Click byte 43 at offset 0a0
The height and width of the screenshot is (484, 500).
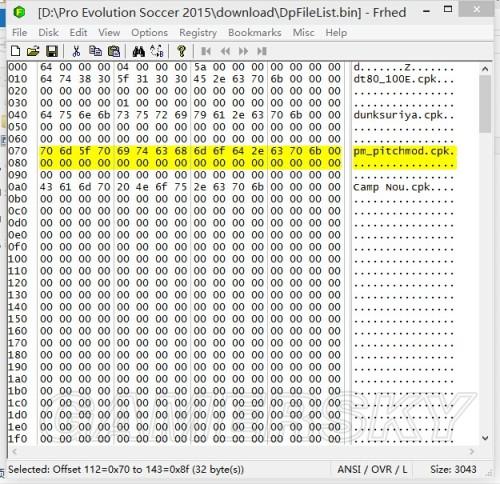[x=46, y=187]
